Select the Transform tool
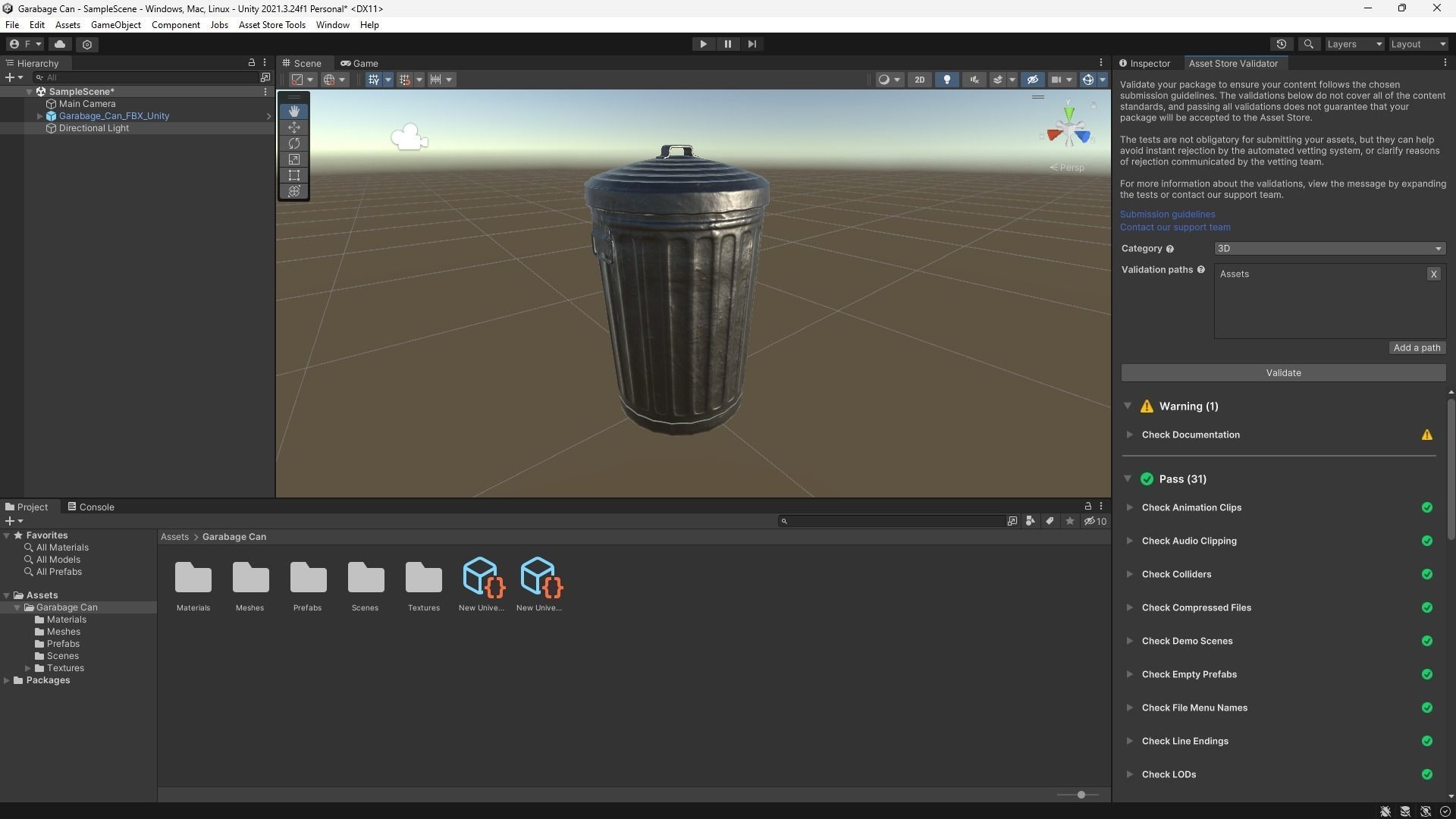The image size is (1456, 819). tap(294, 191)
